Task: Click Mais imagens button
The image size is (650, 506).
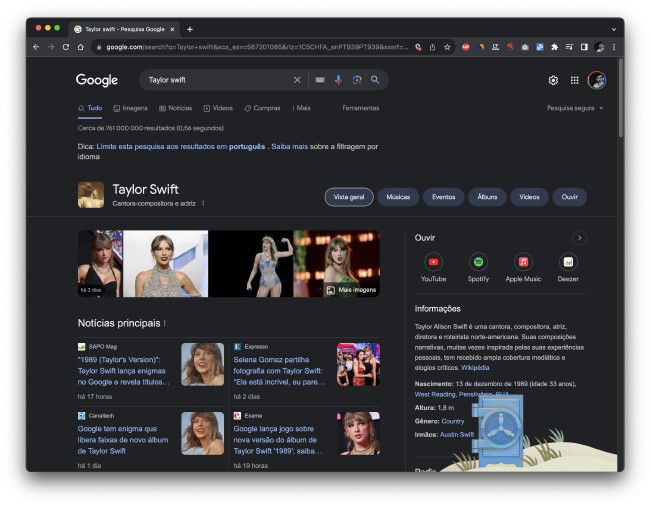Action: pos(352,290)
